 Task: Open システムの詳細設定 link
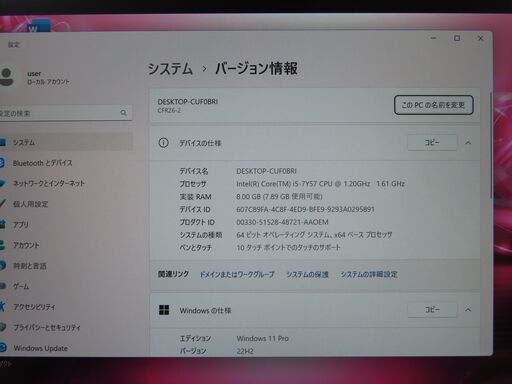coord(369,274)
